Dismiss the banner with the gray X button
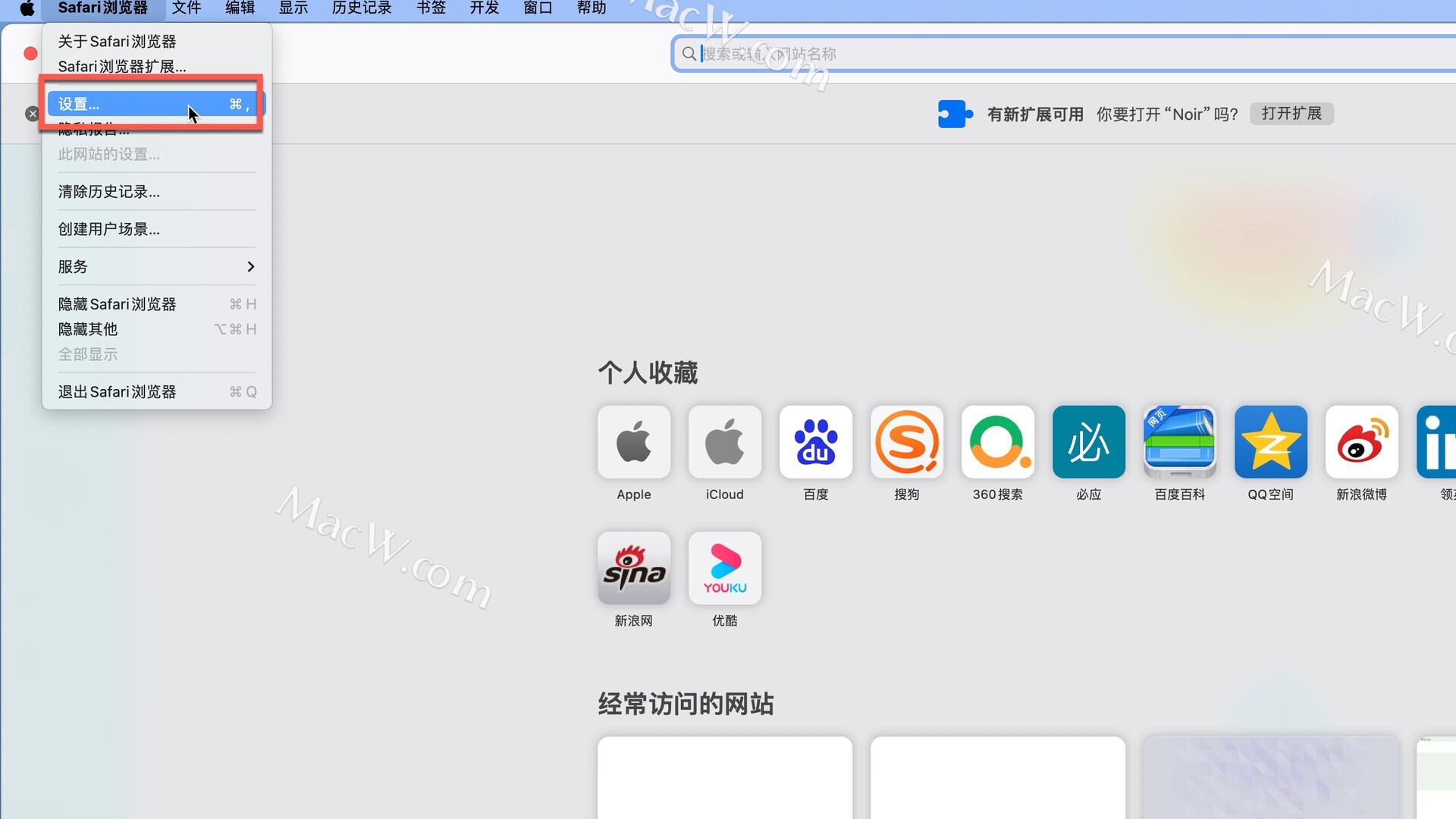The image size is (1456, 819). point(32,114)
